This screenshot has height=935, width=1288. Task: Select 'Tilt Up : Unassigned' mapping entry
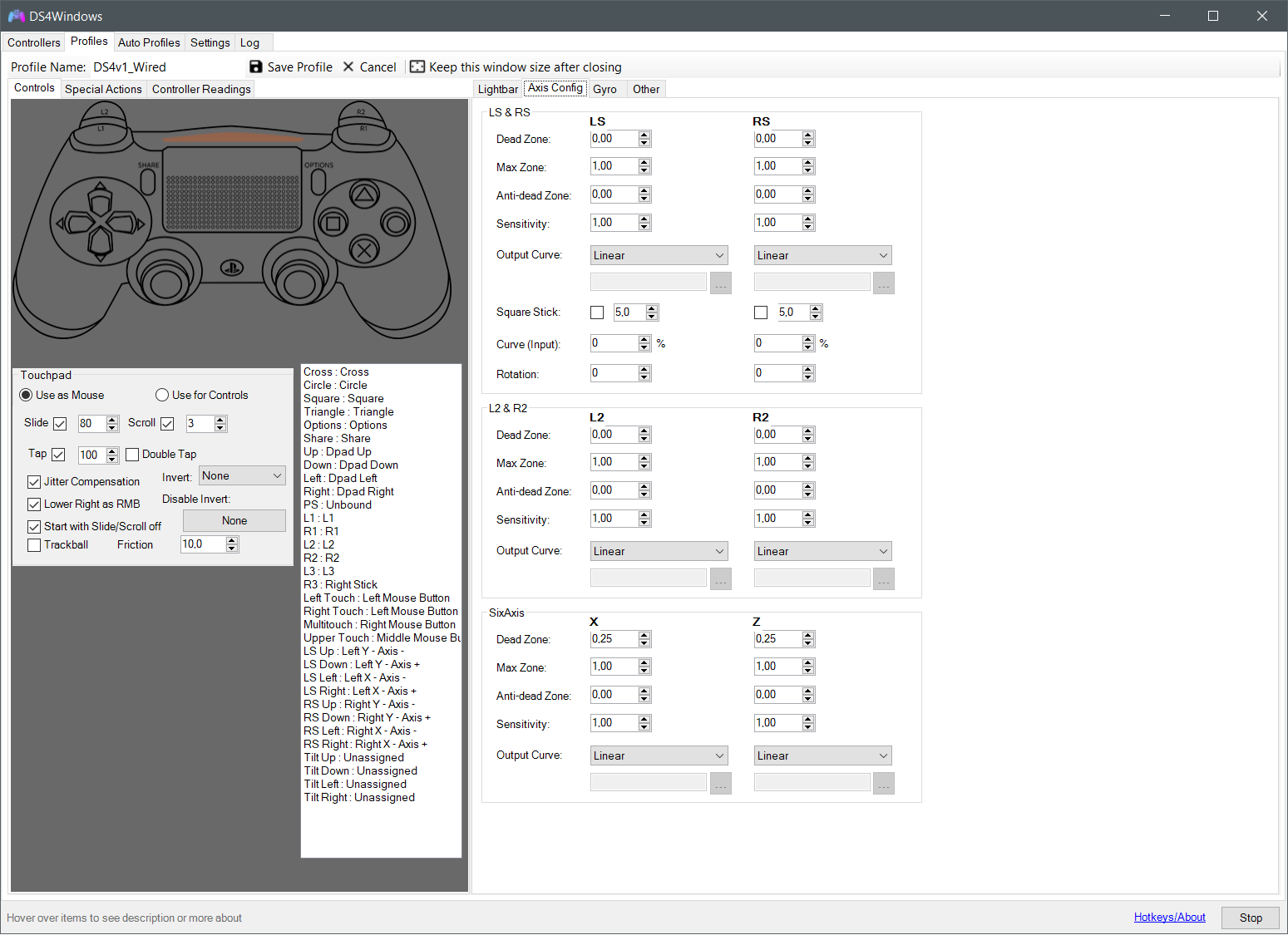(381, 757)
